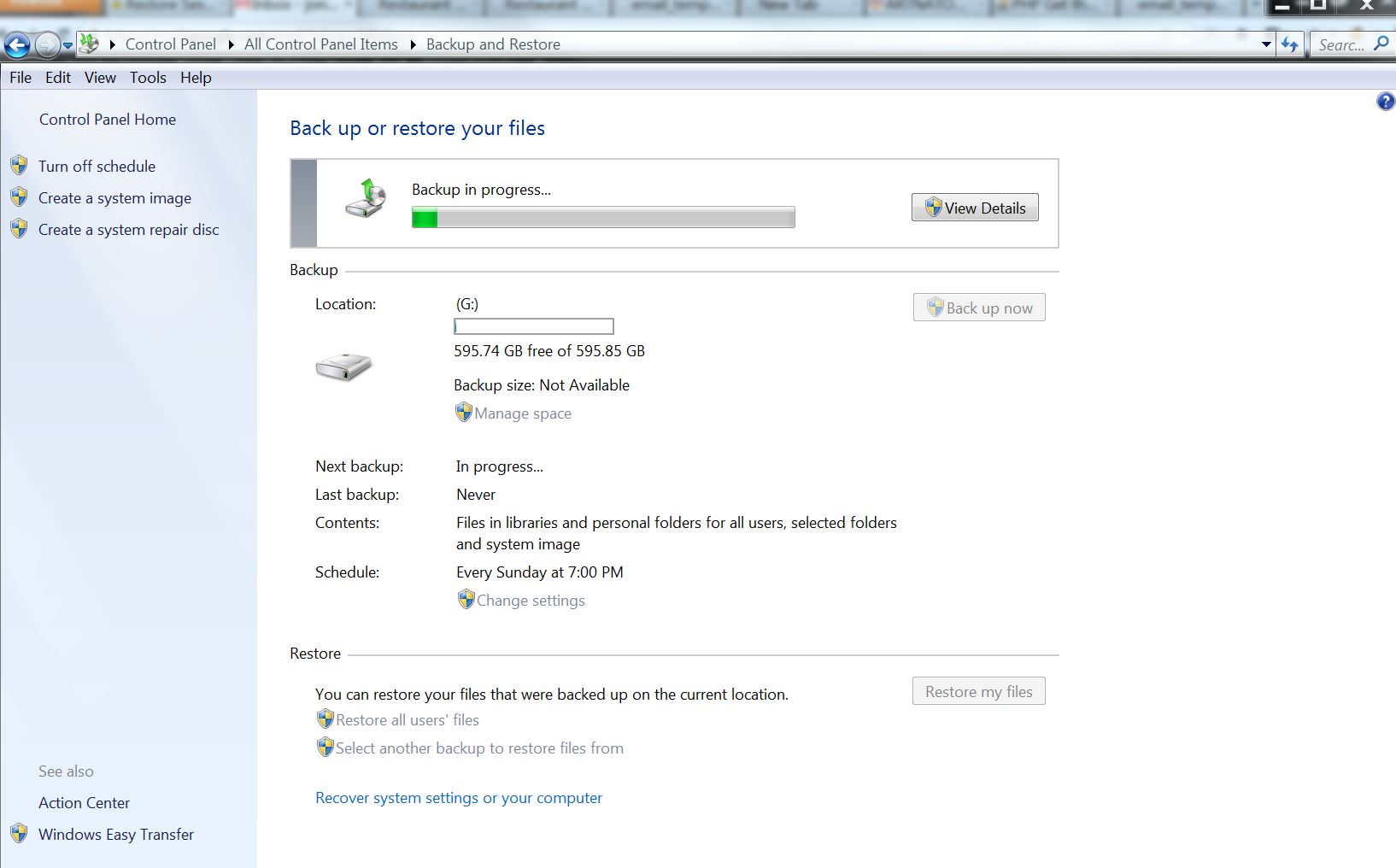Click the Back navigation arrow

point(17,44)
